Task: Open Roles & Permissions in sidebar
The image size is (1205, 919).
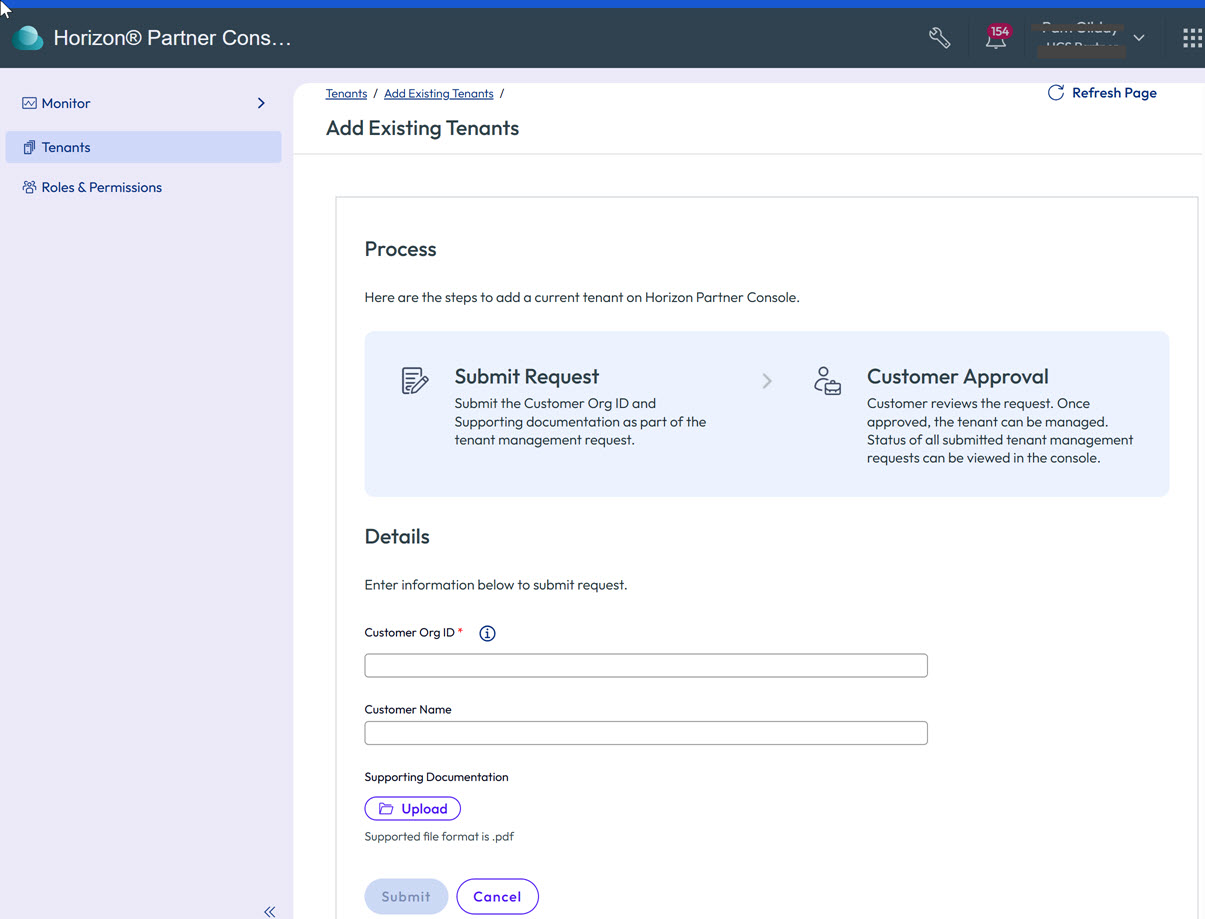Action: point(101,187)
